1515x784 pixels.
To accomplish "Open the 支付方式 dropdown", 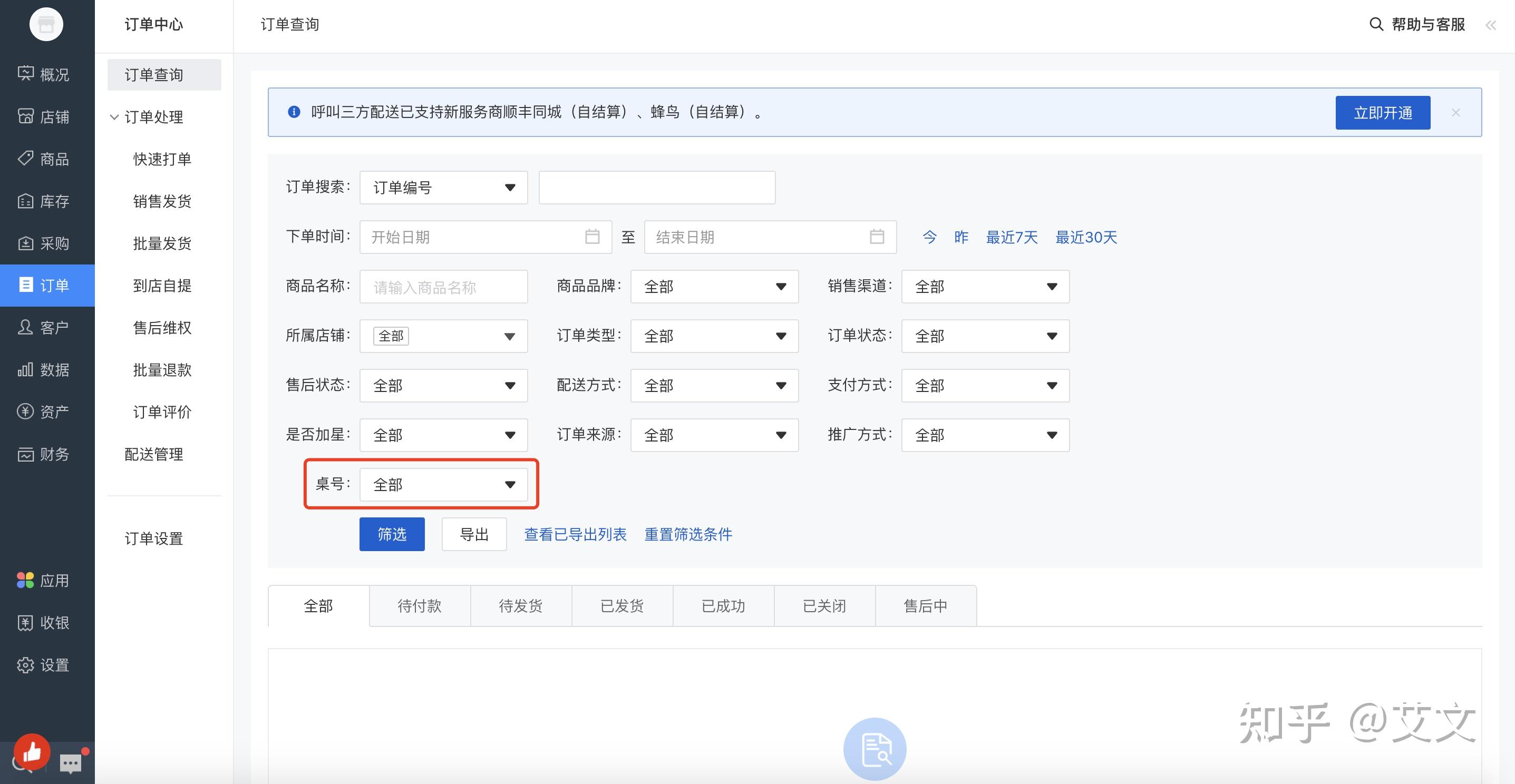I will click(985, 386).
